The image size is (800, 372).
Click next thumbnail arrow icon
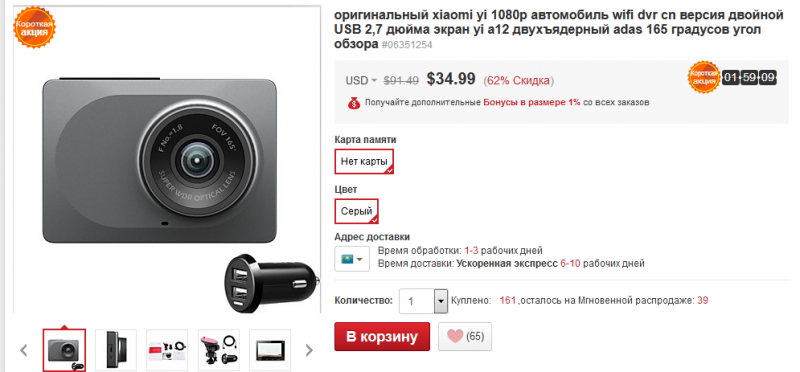click(309, 350)
